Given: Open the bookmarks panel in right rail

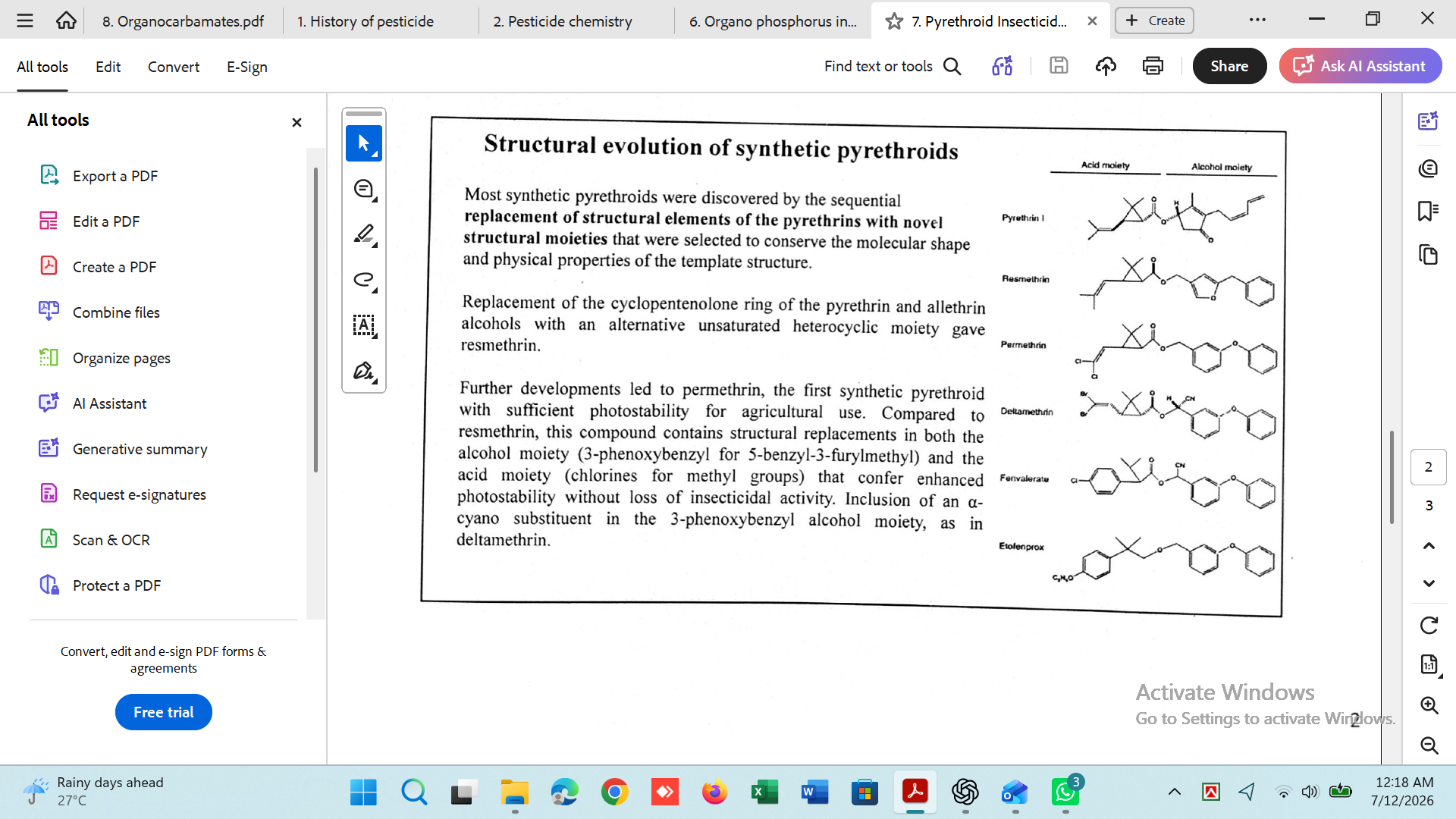Looking at the screenshot, I should [1428, 211].
